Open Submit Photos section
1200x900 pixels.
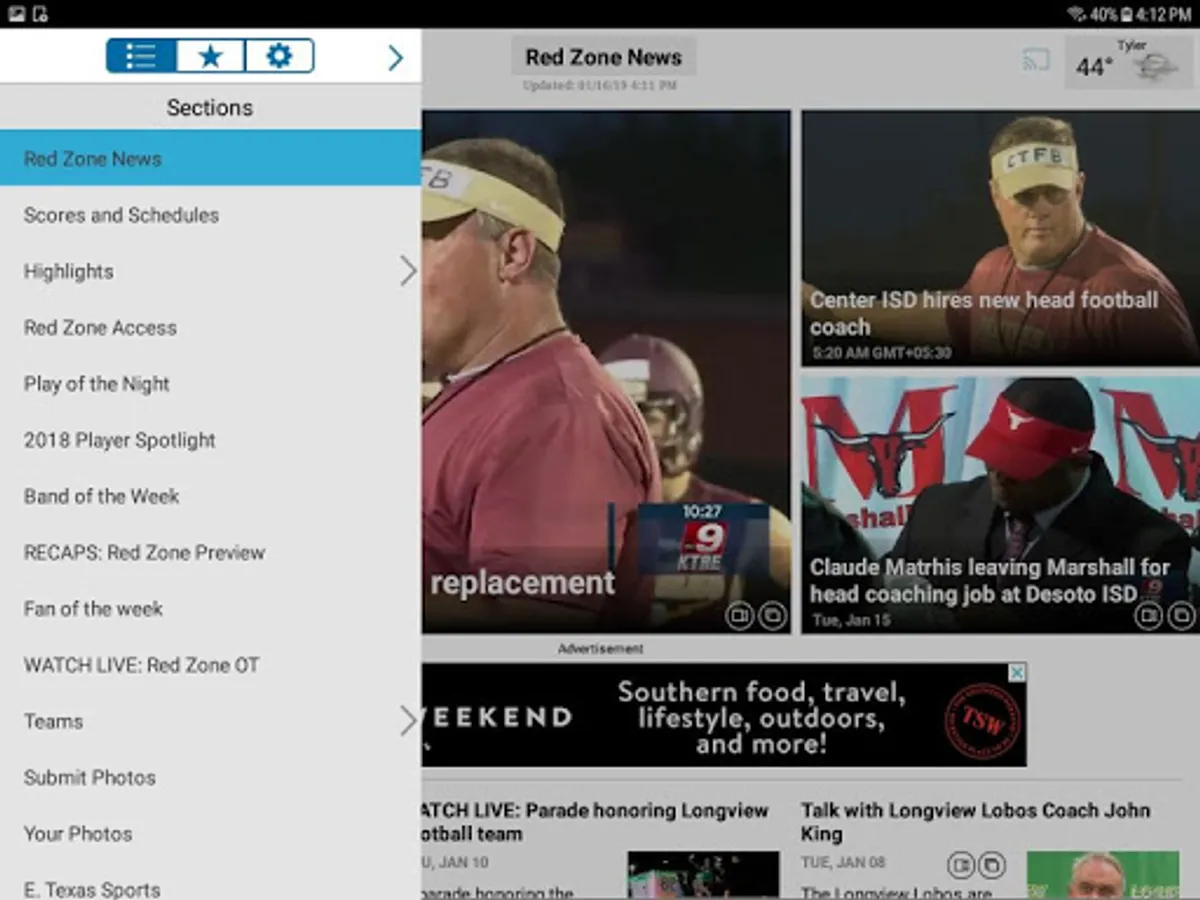[210, 777]
